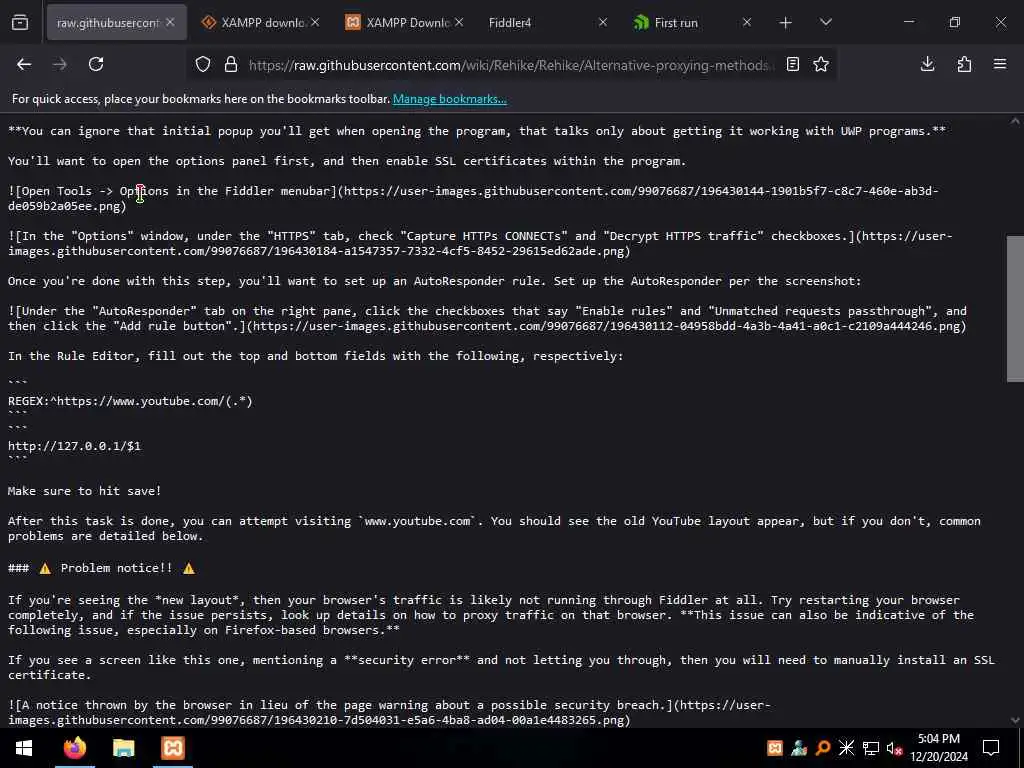The height and width of the screenshot is (768, 1024).
Task: Click the "In the Rule Editor" sentence
Action: tap(315, 356)
